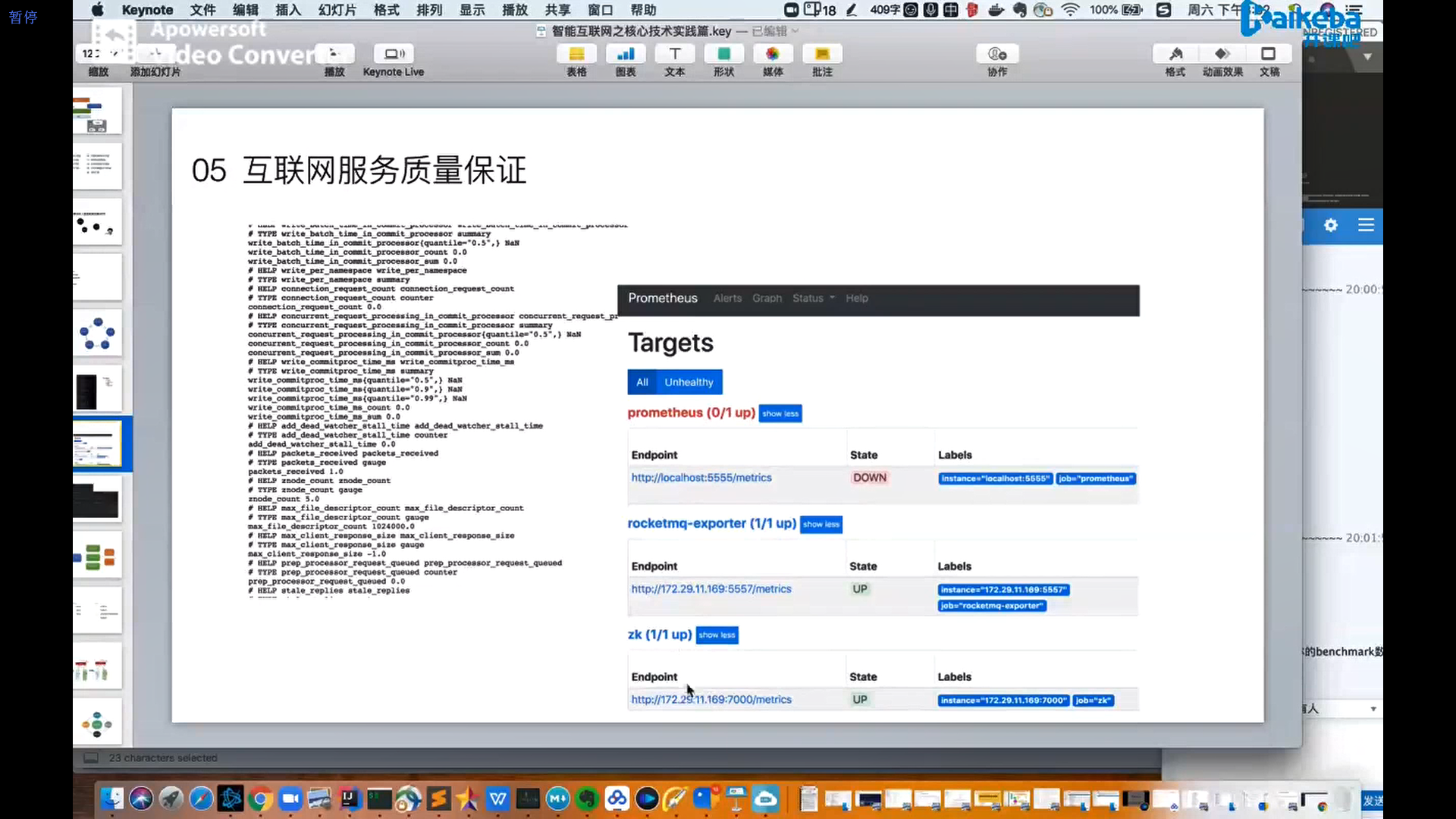Click the settings gear in the right panel

tap(1330, 225)
